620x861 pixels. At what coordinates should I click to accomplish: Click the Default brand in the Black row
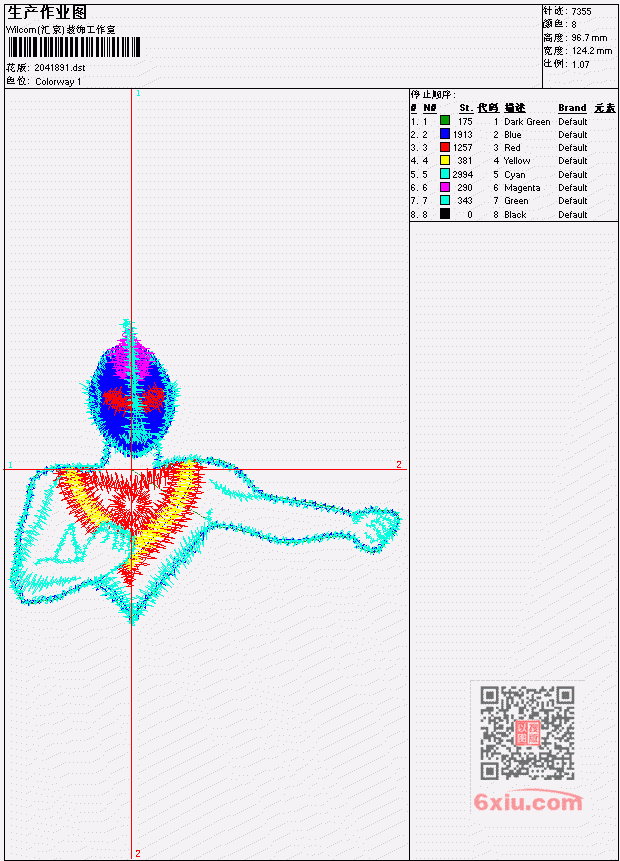pyautogui.click(x=573, y=215)
